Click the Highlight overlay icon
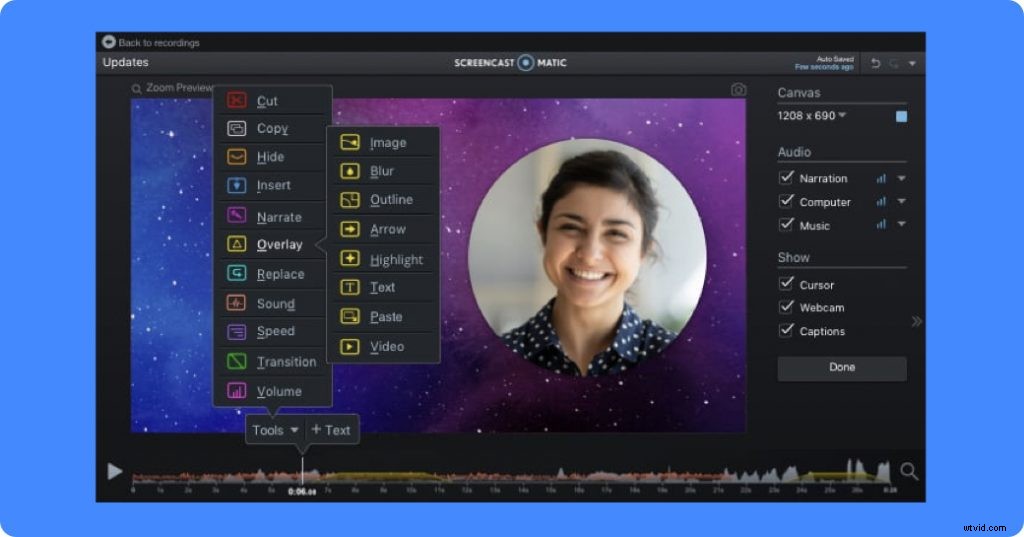1024x537 pixels. click(x=350, y=258)
